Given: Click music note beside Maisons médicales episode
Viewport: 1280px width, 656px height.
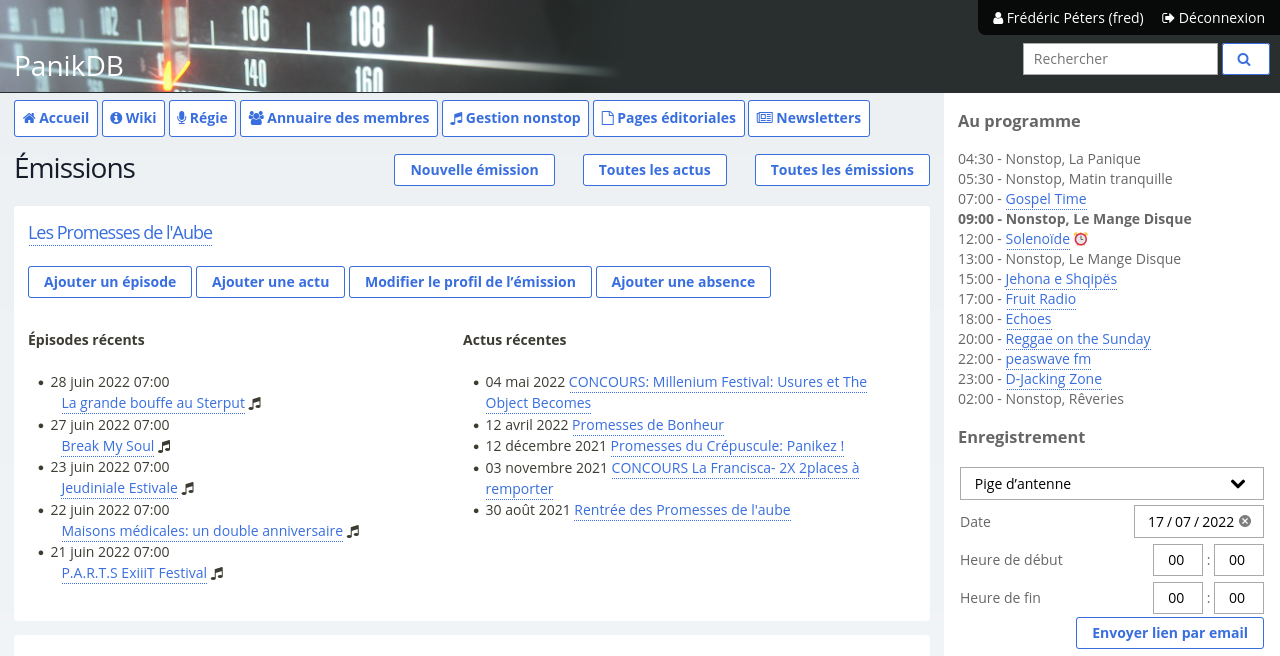Looking at the screenshot, I should 353,531.
